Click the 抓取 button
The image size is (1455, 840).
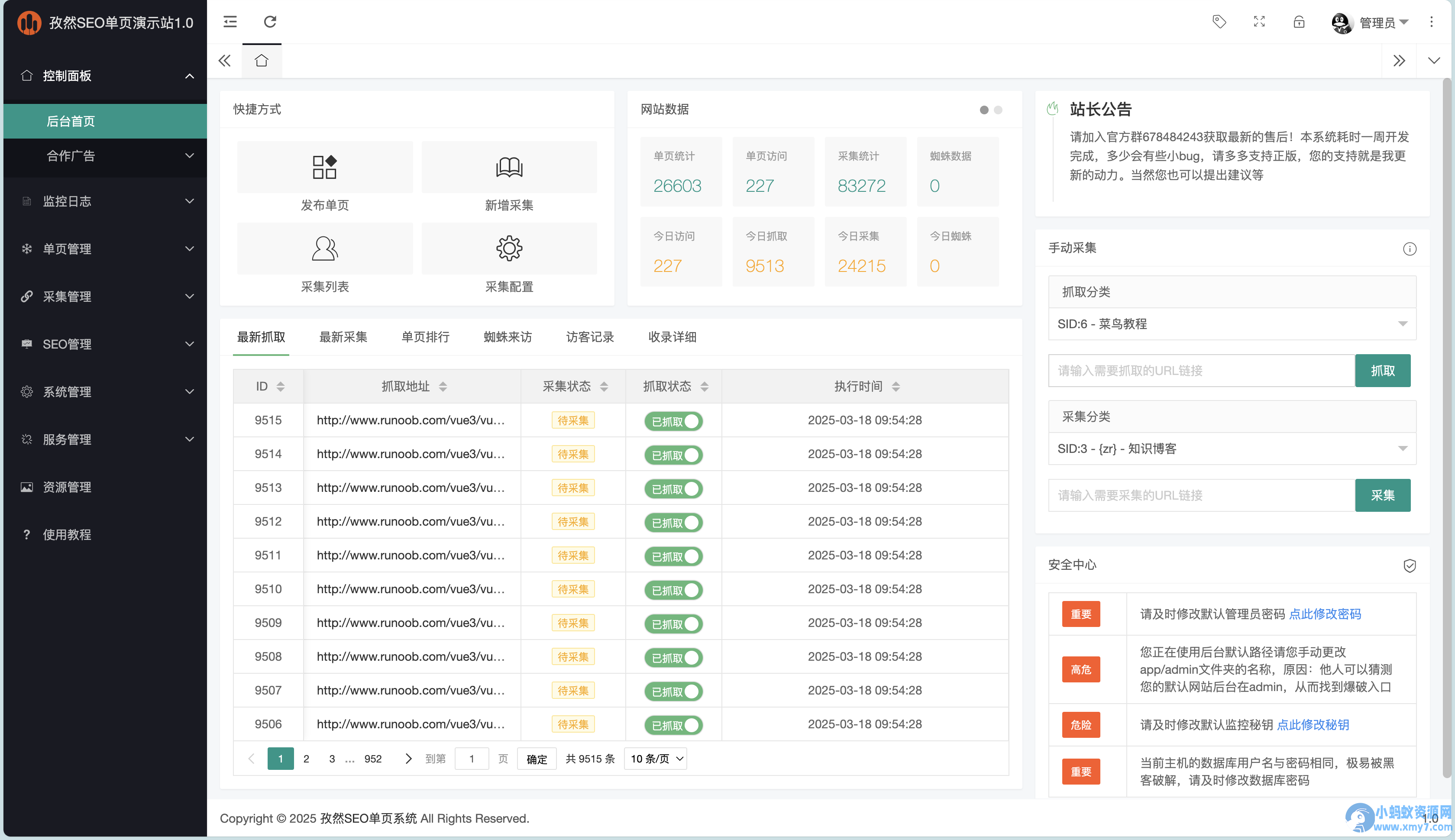[1383, 370]
